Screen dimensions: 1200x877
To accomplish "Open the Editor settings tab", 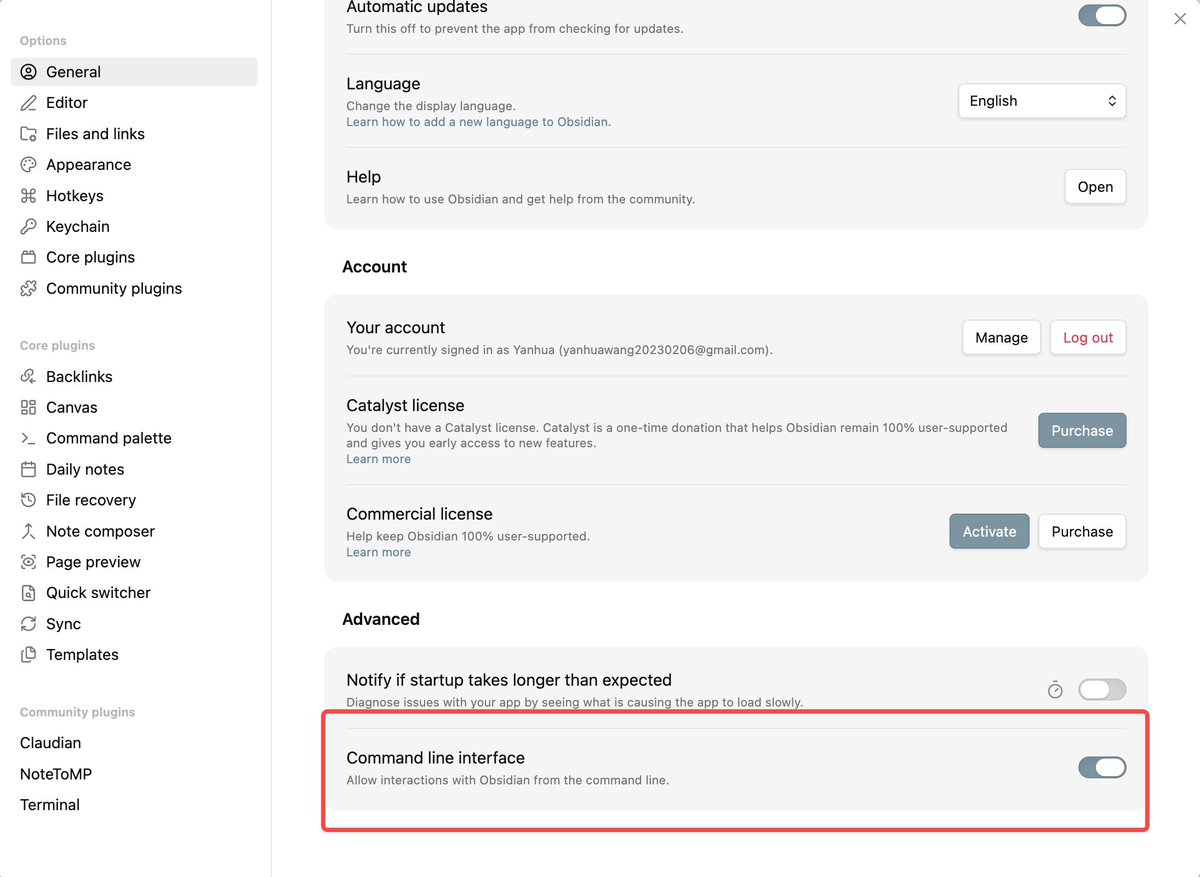I will pos(134,103).
